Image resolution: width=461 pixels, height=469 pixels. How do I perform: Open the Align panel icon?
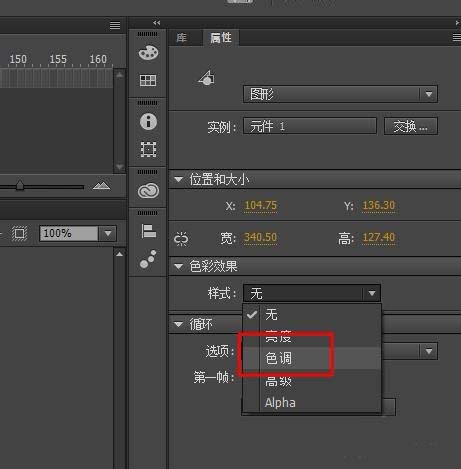[x=148, y=231]
